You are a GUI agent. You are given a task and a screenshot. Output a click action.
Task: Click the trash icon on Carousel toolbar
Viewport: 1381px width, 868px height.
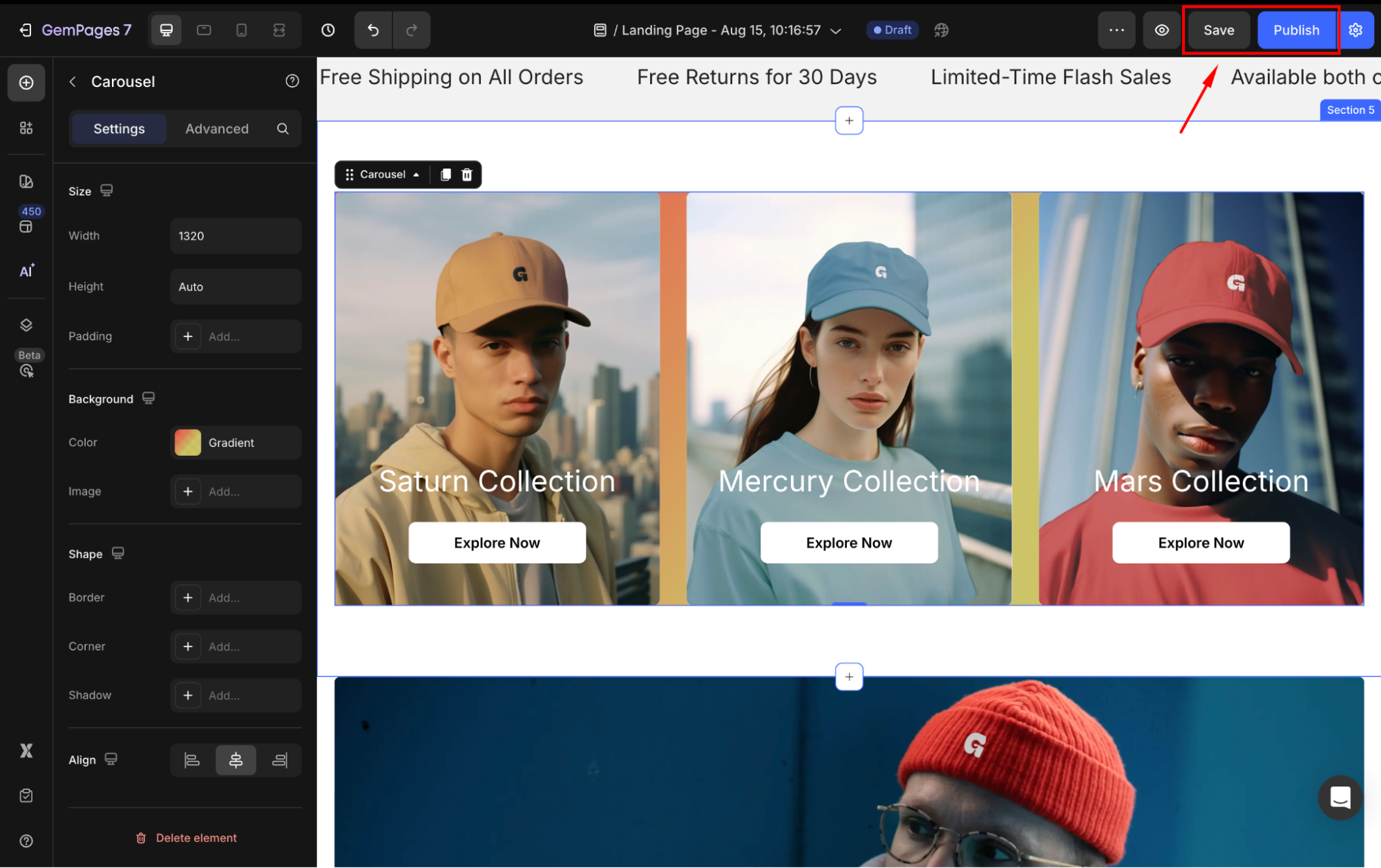point(467,175)
